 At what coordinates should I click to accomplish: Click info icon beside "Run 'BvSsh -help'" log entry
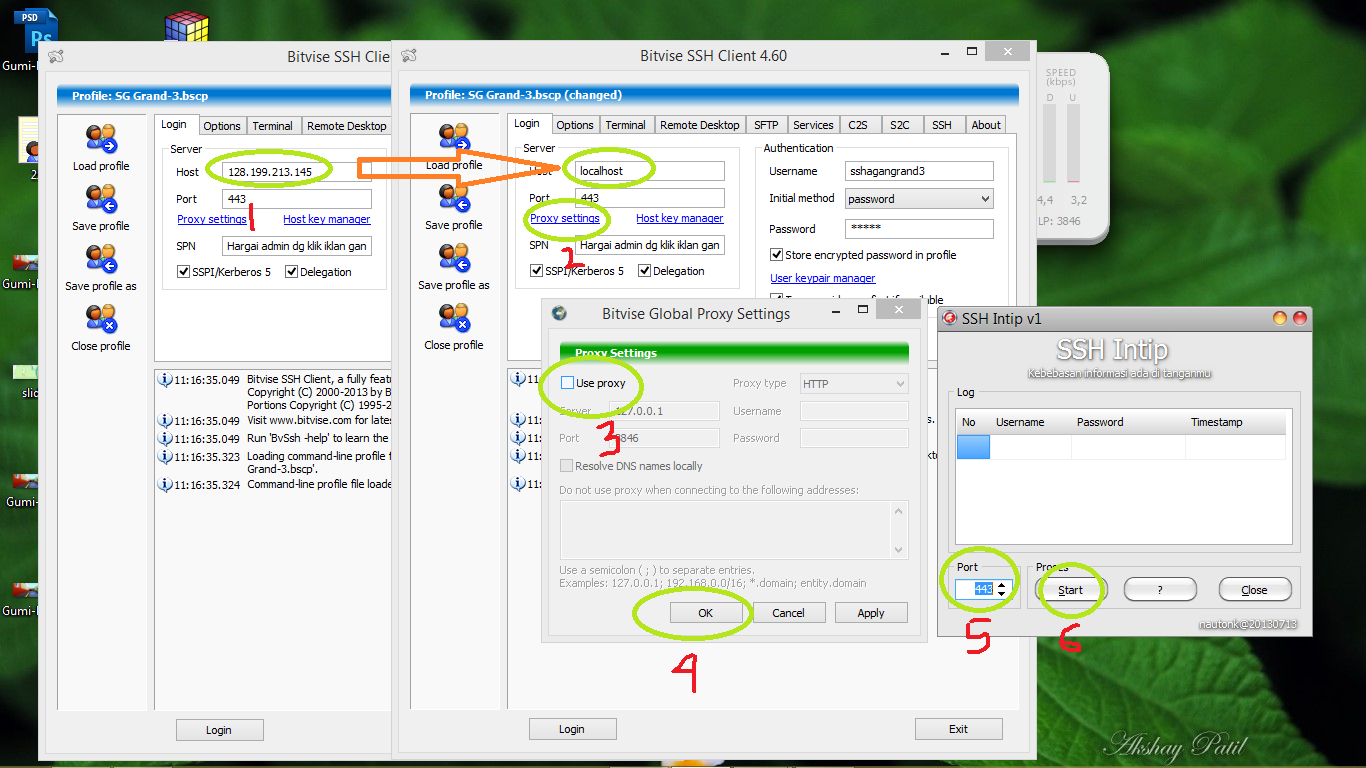(x=165, y=439)
